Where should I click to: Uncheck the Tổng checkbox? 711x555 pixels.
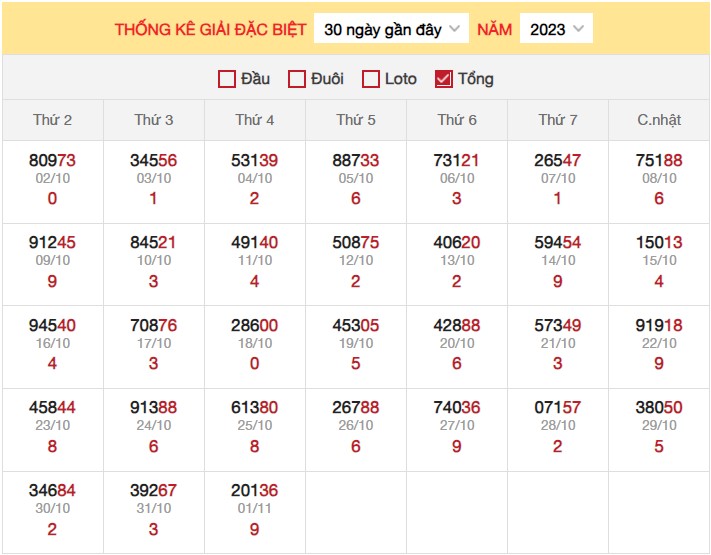pos(444,79)
